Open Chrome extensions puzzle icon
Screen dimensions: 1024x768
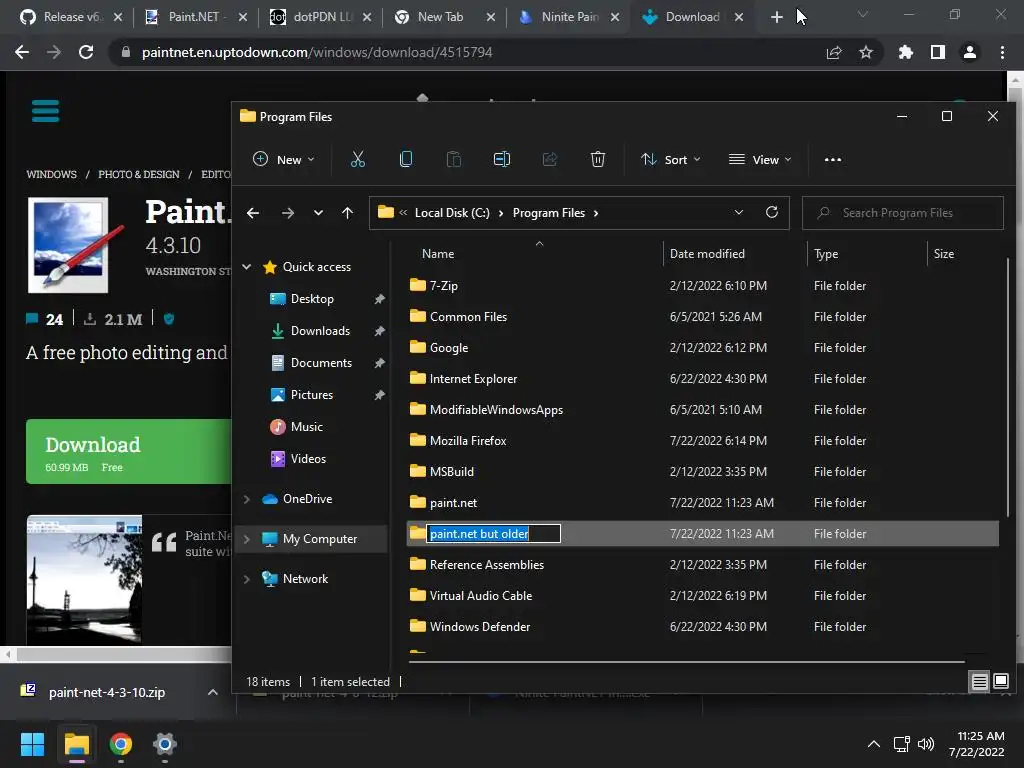coord(905,52)
